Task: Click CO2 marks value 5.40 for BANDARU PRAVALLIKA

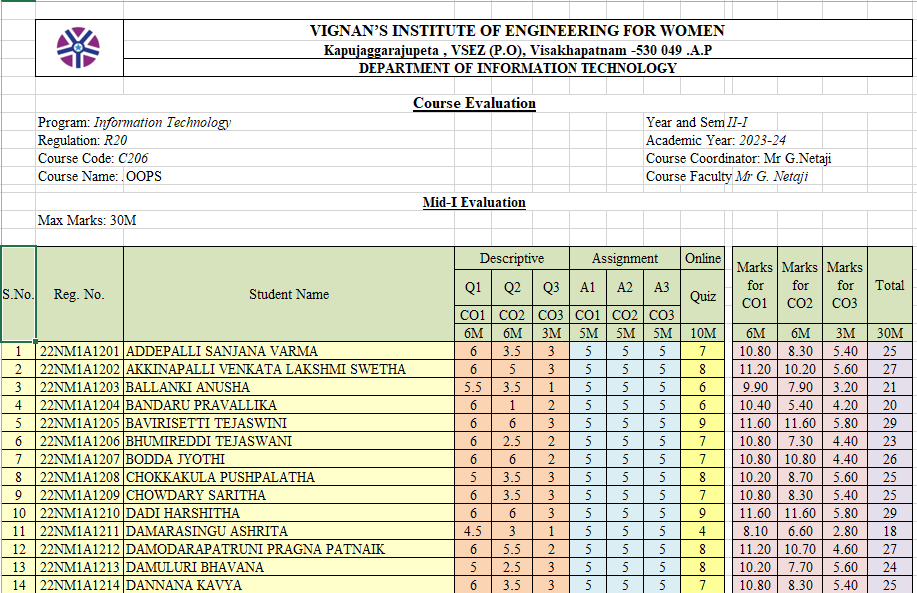Action: [x=800, y=405]
